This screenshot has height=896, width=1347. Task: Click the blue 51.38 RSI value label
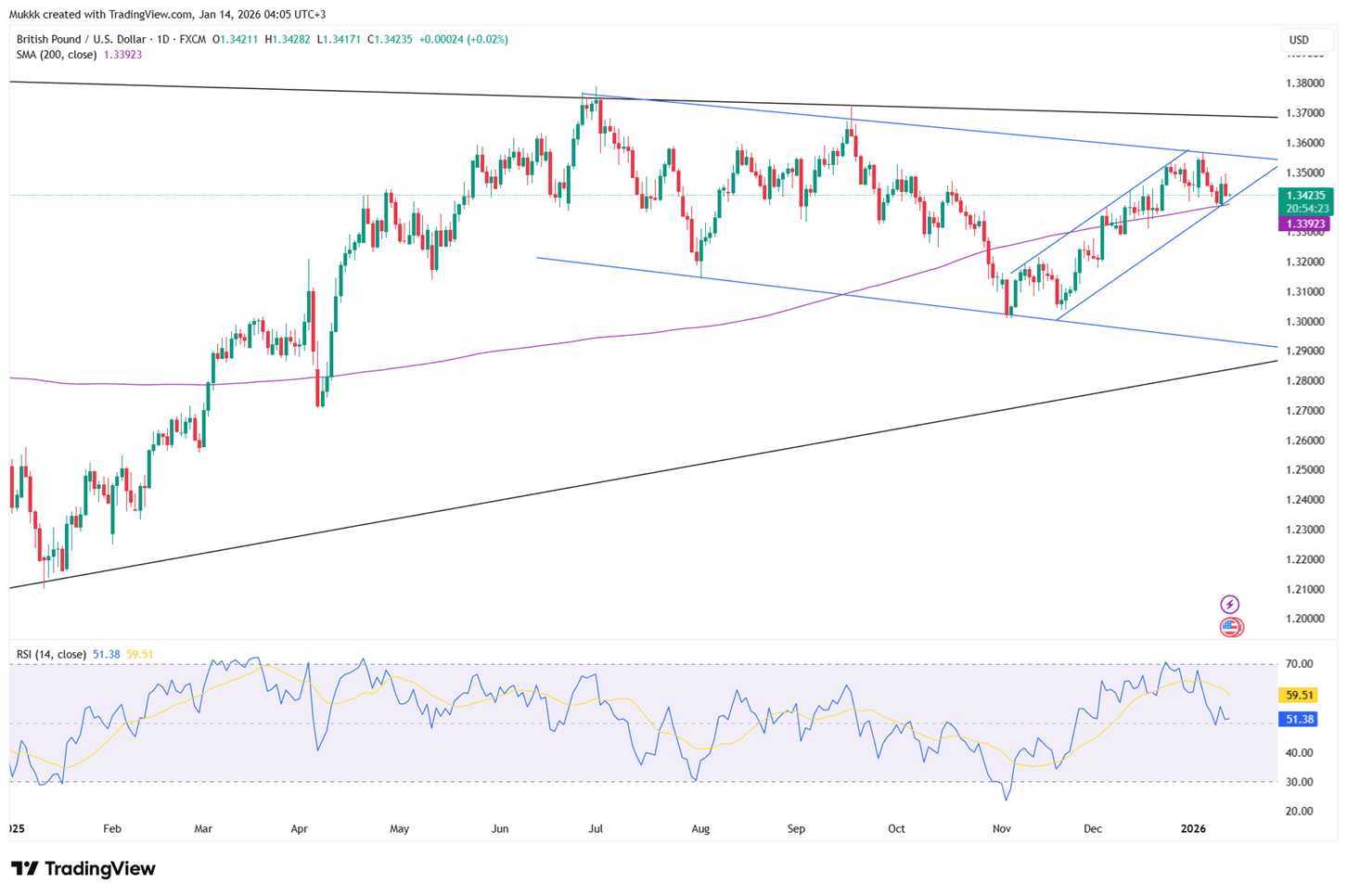pyautogui.click(x=1297, y=720)
